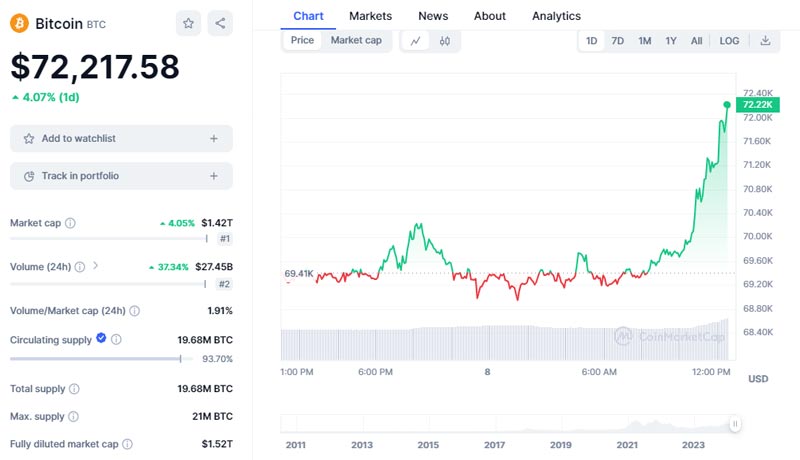Click the pie icon in Track in portfolio

pyautogui.click(x=29, y=176)
